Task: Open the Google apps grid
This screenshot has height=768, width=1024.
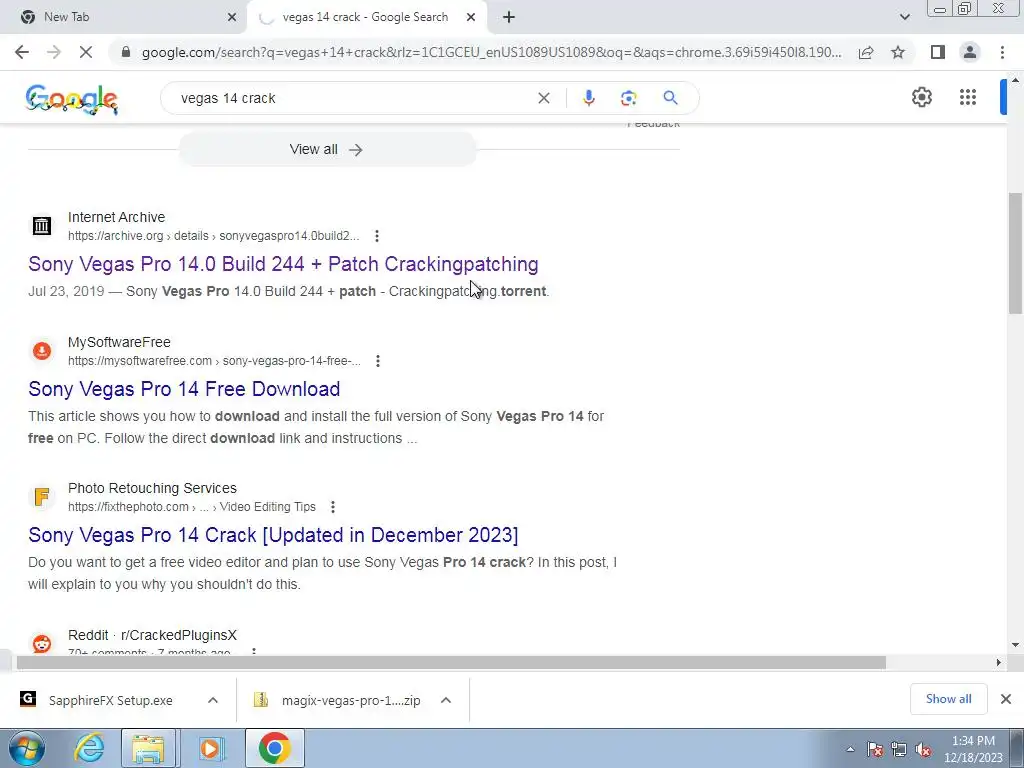Action: [968, 97]
